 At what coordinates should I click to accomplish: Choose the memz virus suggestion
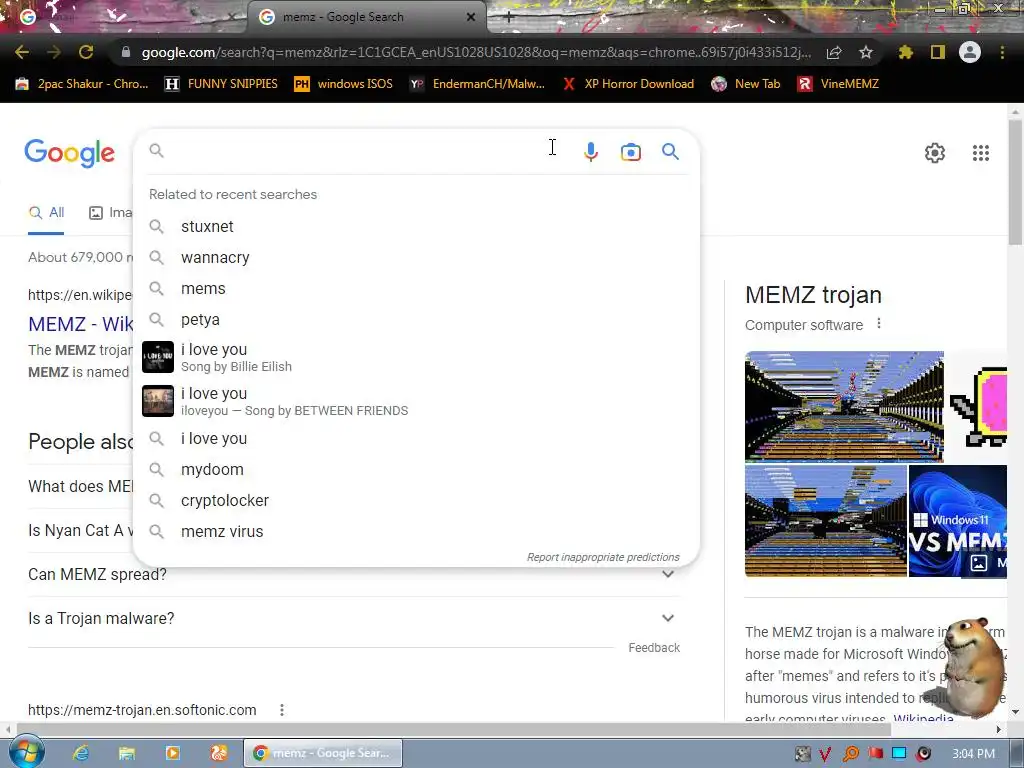[416, 532]
